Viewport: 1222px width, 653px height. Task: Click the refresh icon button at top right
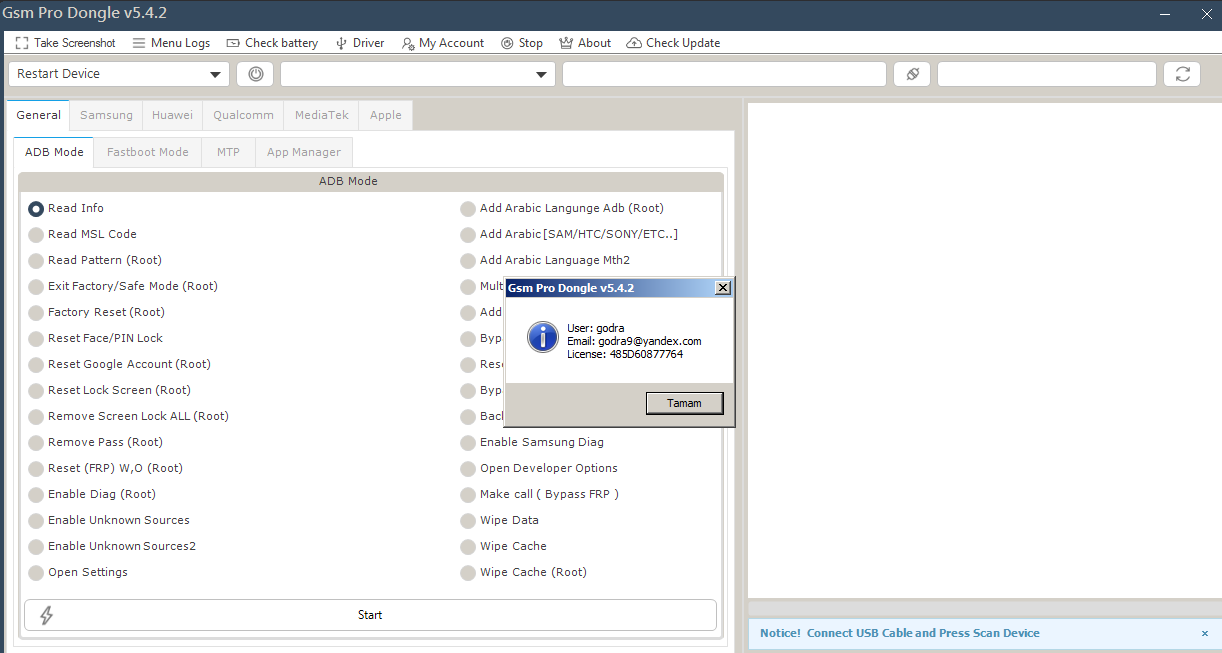[1183, 74]
